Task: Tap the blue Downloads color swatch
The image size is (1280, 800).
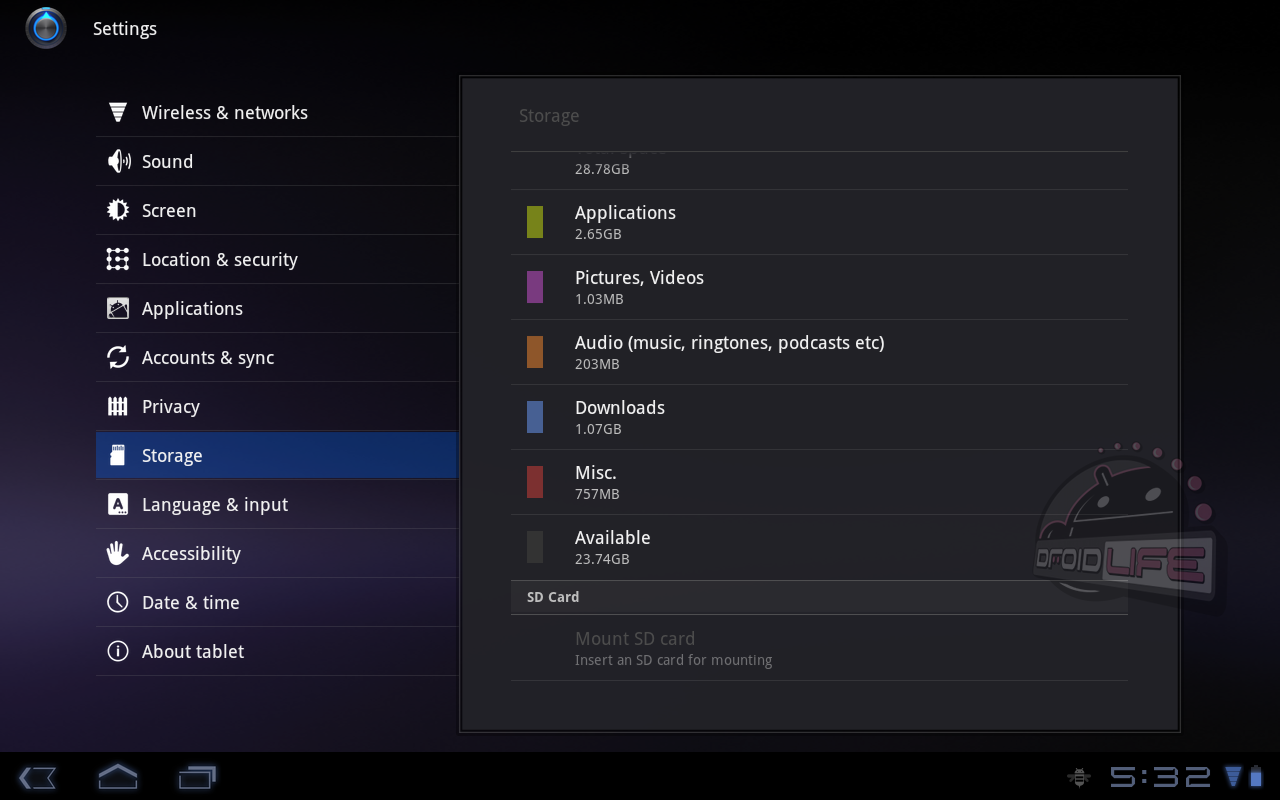Action: (535, 417)
